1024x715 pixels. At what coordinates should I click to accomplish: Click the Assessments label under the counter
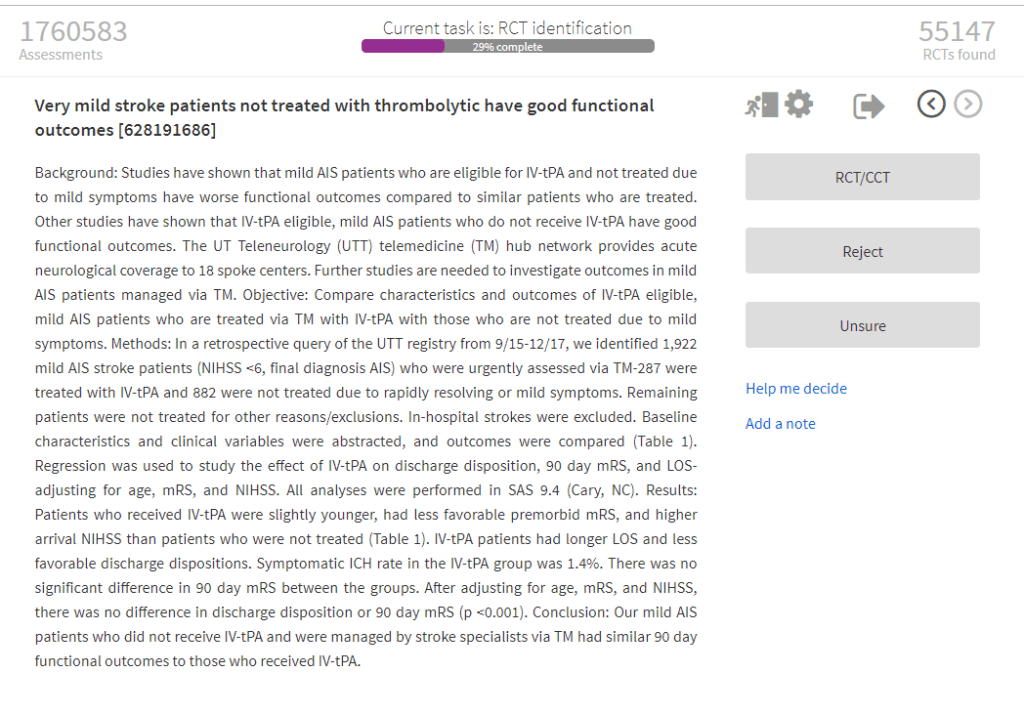coord(60,55)
